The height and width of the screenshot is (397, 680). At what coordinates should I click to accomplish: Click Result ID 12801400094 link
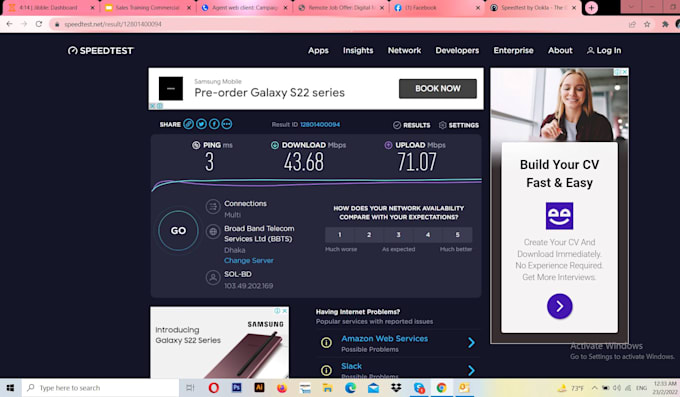(320, 125)
